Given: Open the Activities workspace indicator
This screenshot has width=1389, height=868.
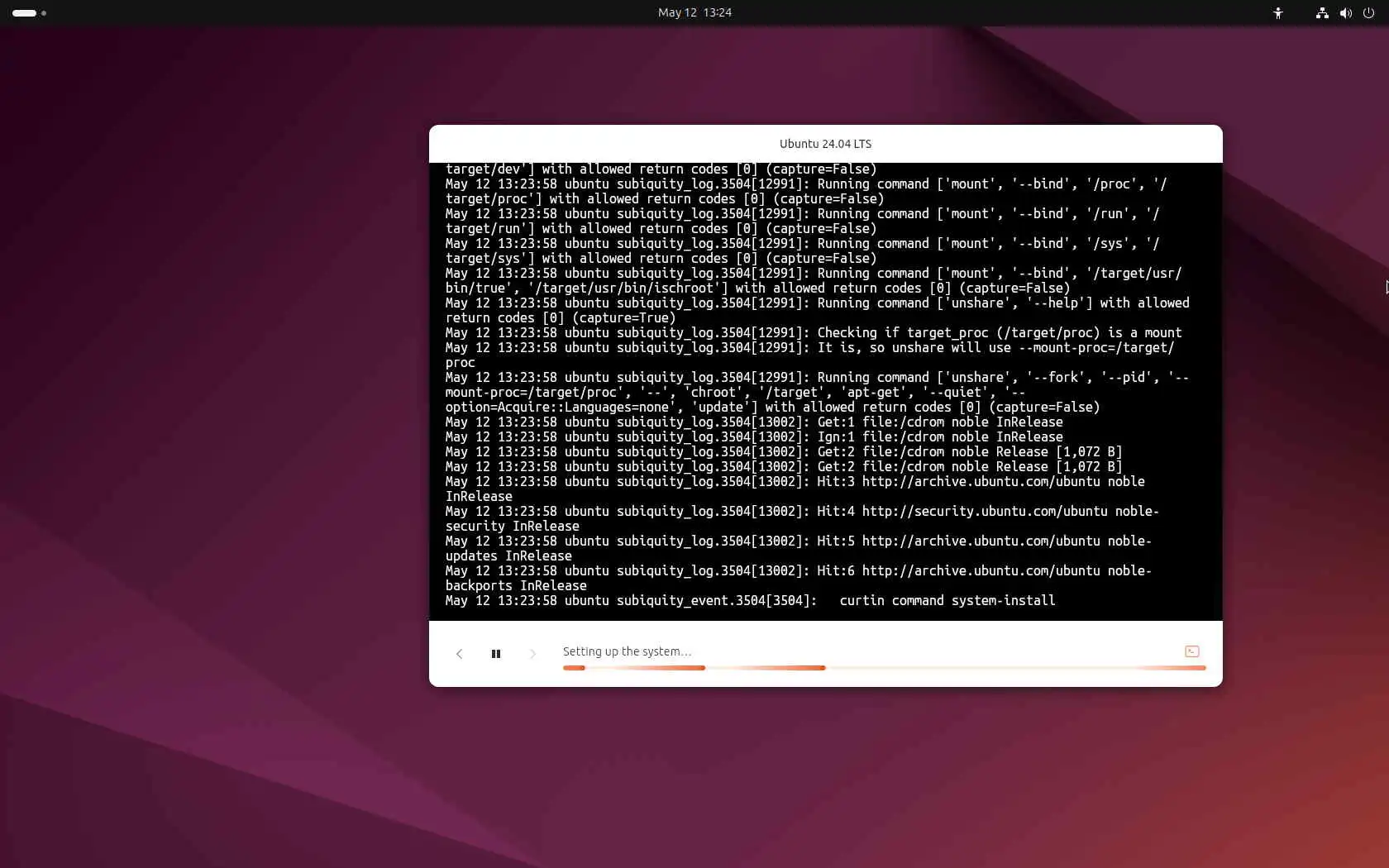Looking at the screenshot, I should pyautogui.click(x=29, y=12).
